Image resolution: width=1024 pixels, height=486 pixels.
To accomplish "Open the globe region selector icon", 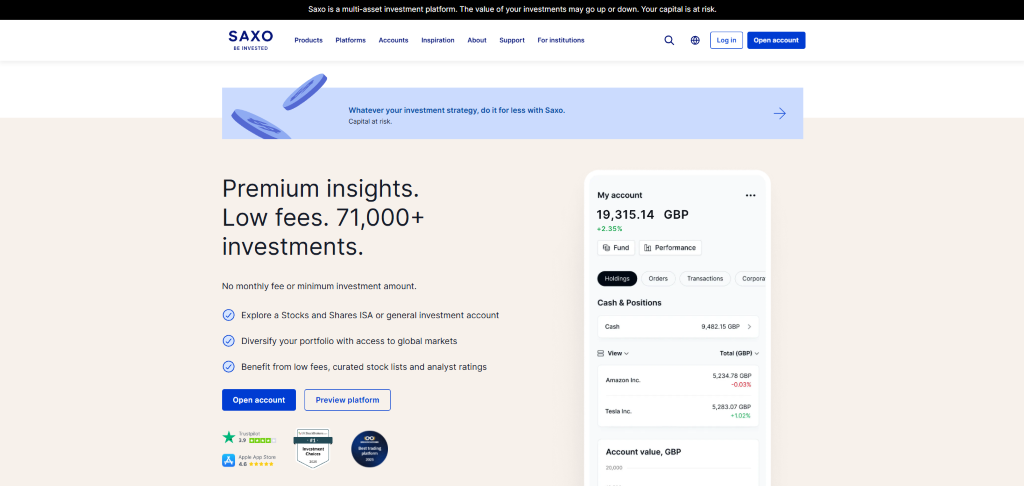I will coord(695,40).
